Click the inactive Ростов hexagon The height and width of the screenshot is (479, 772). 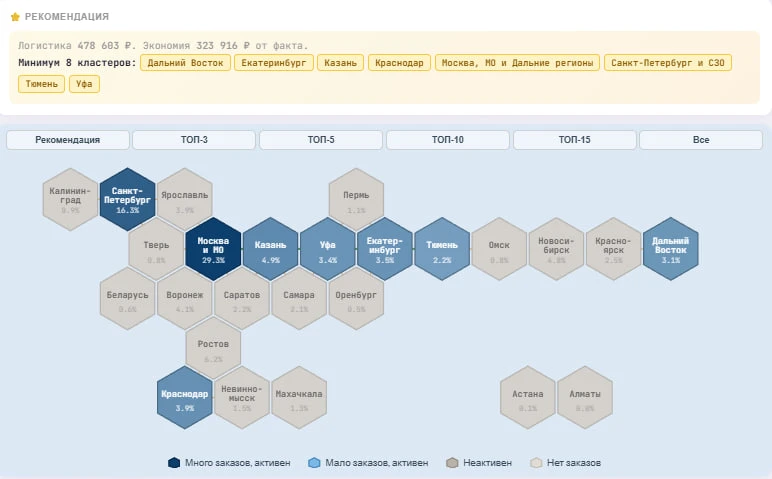[x=213, y=347]
